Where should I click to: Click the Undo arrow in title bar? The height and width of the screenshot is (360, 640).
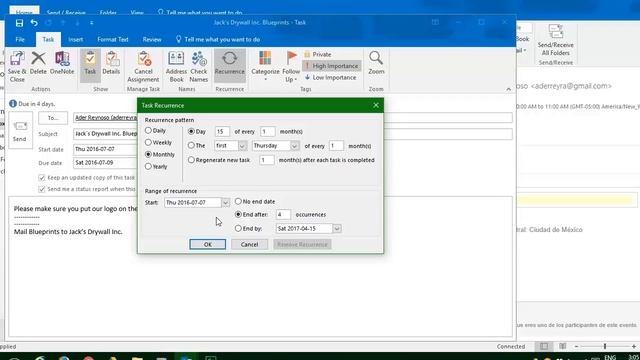pos(34,23)
